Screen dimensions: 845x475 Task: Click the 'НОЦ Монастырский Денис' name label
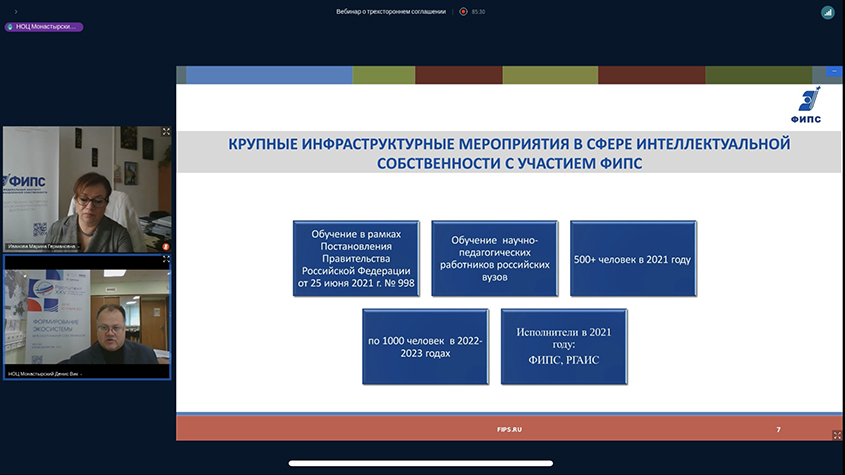45,373
